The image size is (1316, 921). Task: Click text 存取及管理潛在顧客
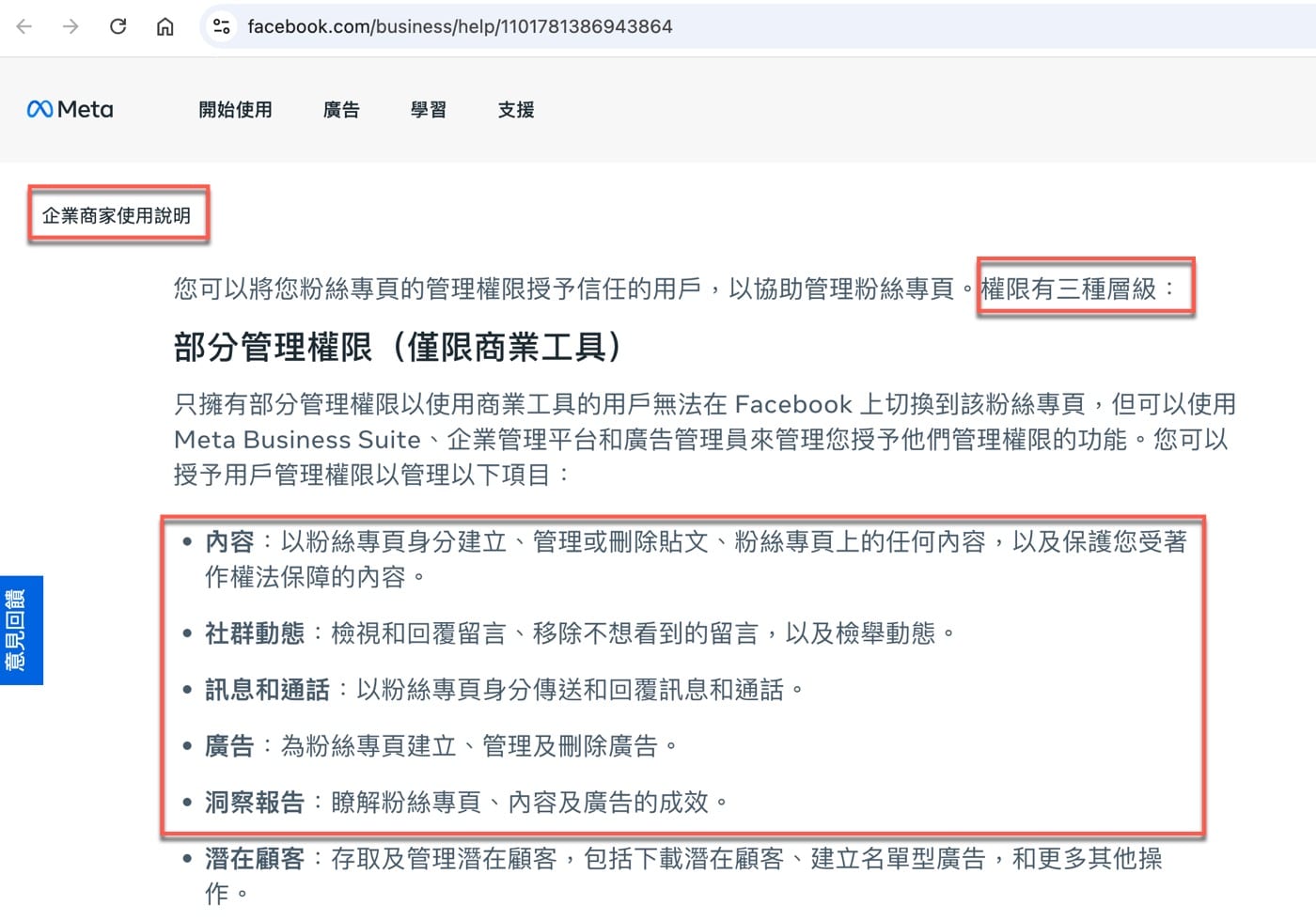444,859
